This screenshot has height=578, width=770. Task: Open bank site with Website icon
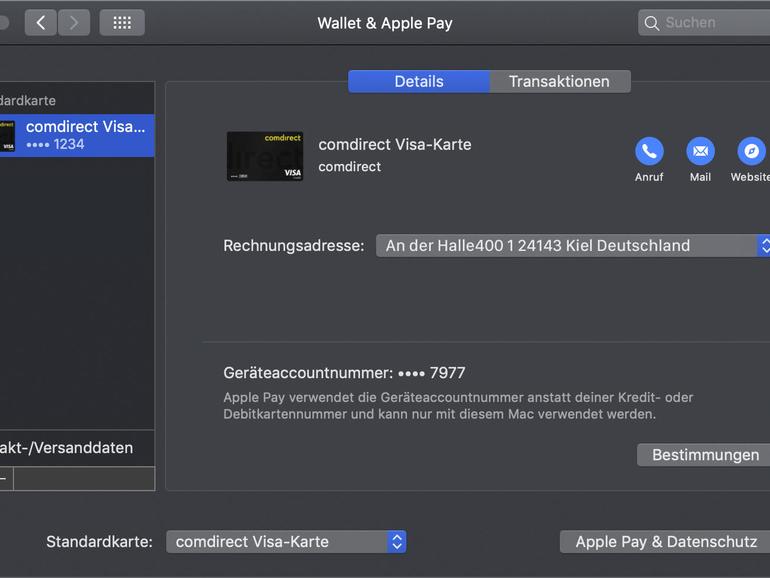coord(751,151)
